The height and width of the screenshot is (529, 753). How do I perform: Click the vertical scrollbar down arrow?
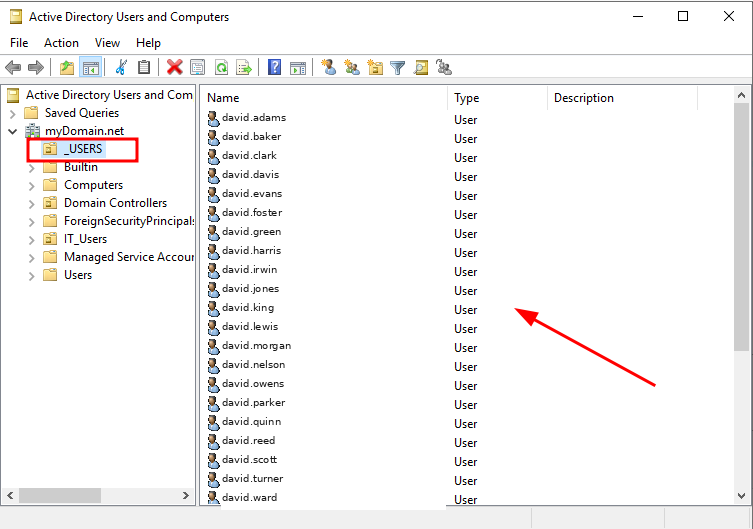[x=741, y=496]
